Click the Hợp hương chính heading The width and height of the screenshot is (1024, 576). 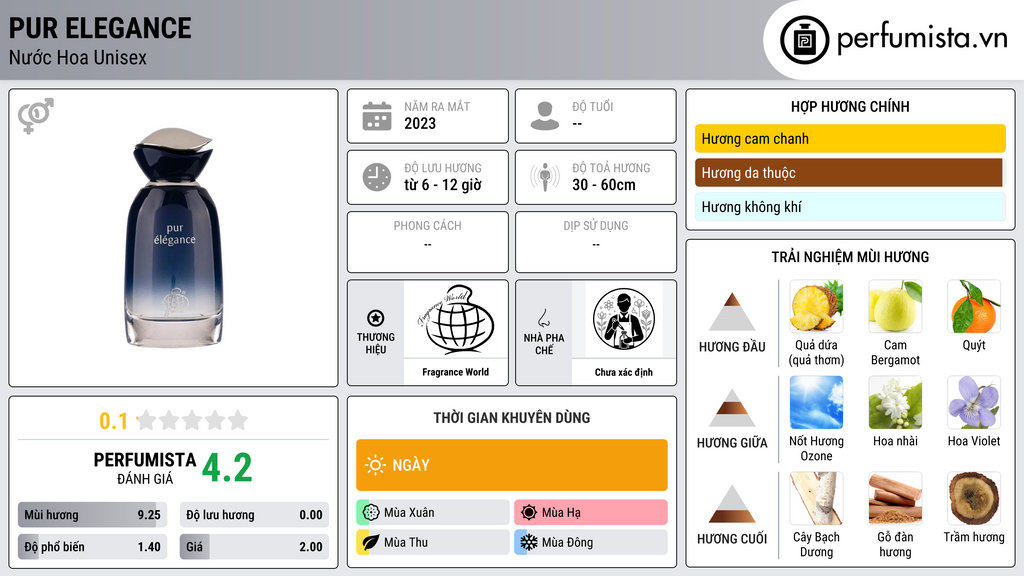[850, 106]
